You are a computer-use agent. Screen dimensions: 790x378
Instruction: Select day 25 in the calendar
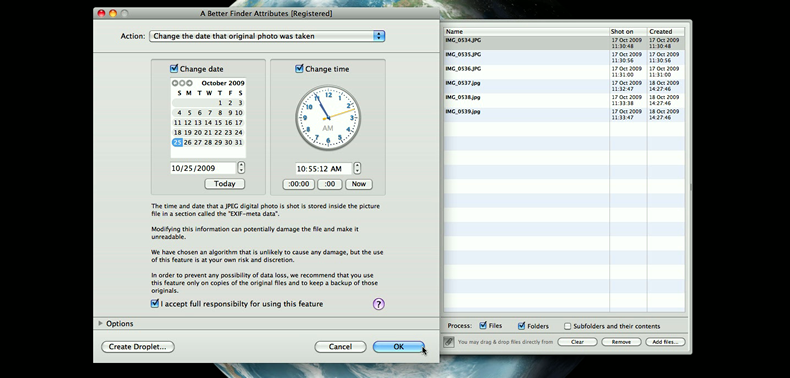[177, 143]
